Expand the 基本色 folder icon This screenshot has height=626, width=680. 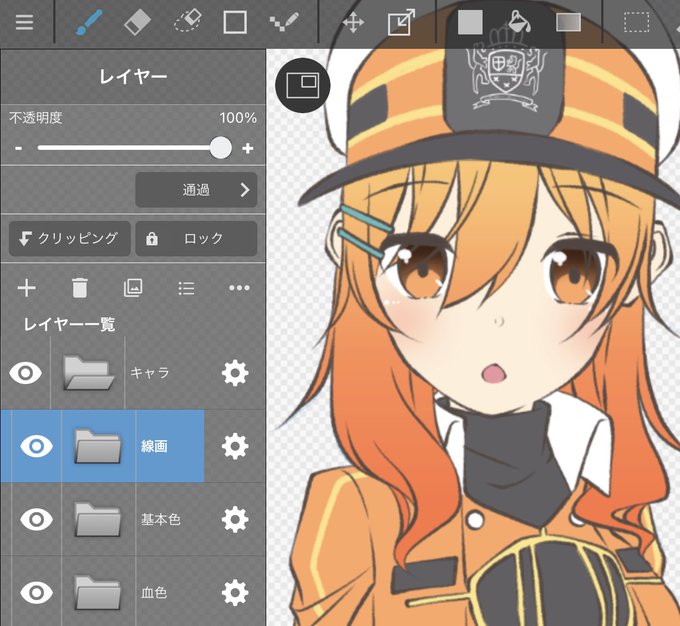click(98, 520)
